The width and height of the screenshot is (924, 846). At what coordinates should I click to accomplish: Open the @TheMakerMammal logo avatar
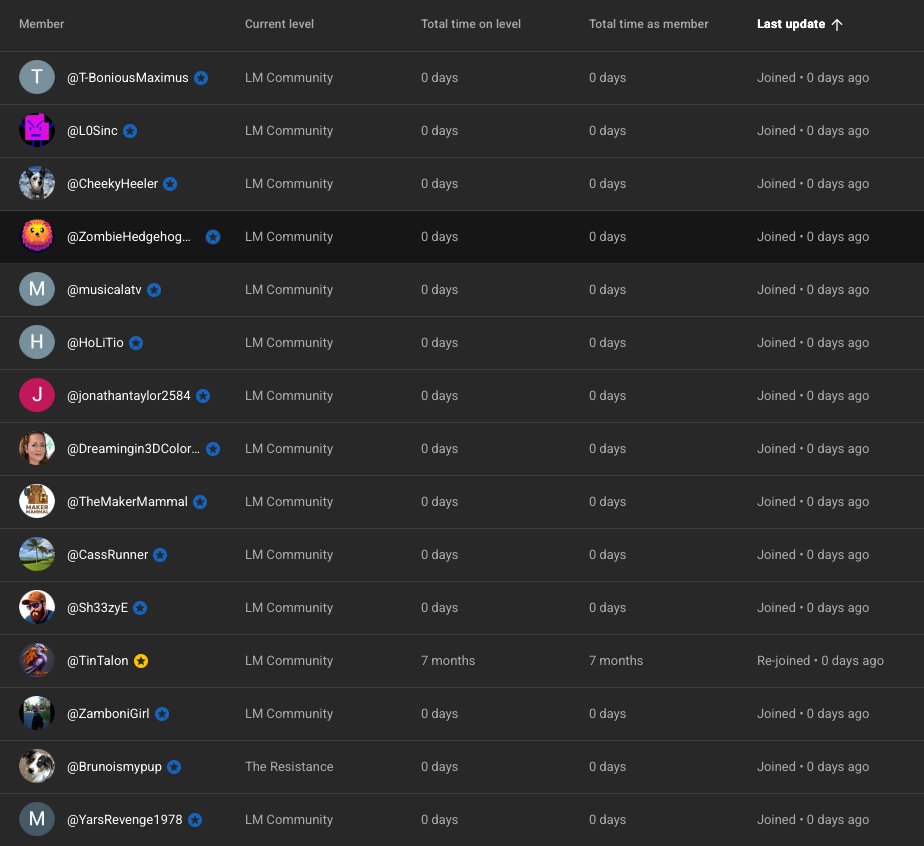[x=37, y=501]
